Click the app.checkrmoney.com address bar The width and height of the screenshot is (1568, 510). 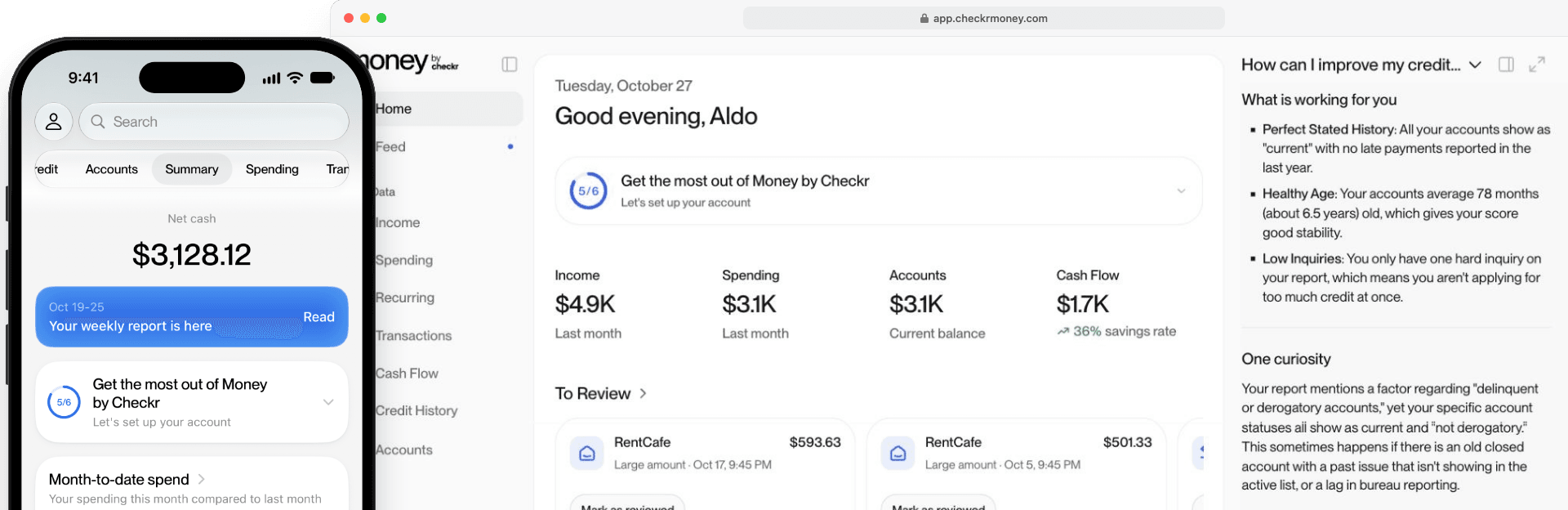pyautogui.click(x=983, y=18)
